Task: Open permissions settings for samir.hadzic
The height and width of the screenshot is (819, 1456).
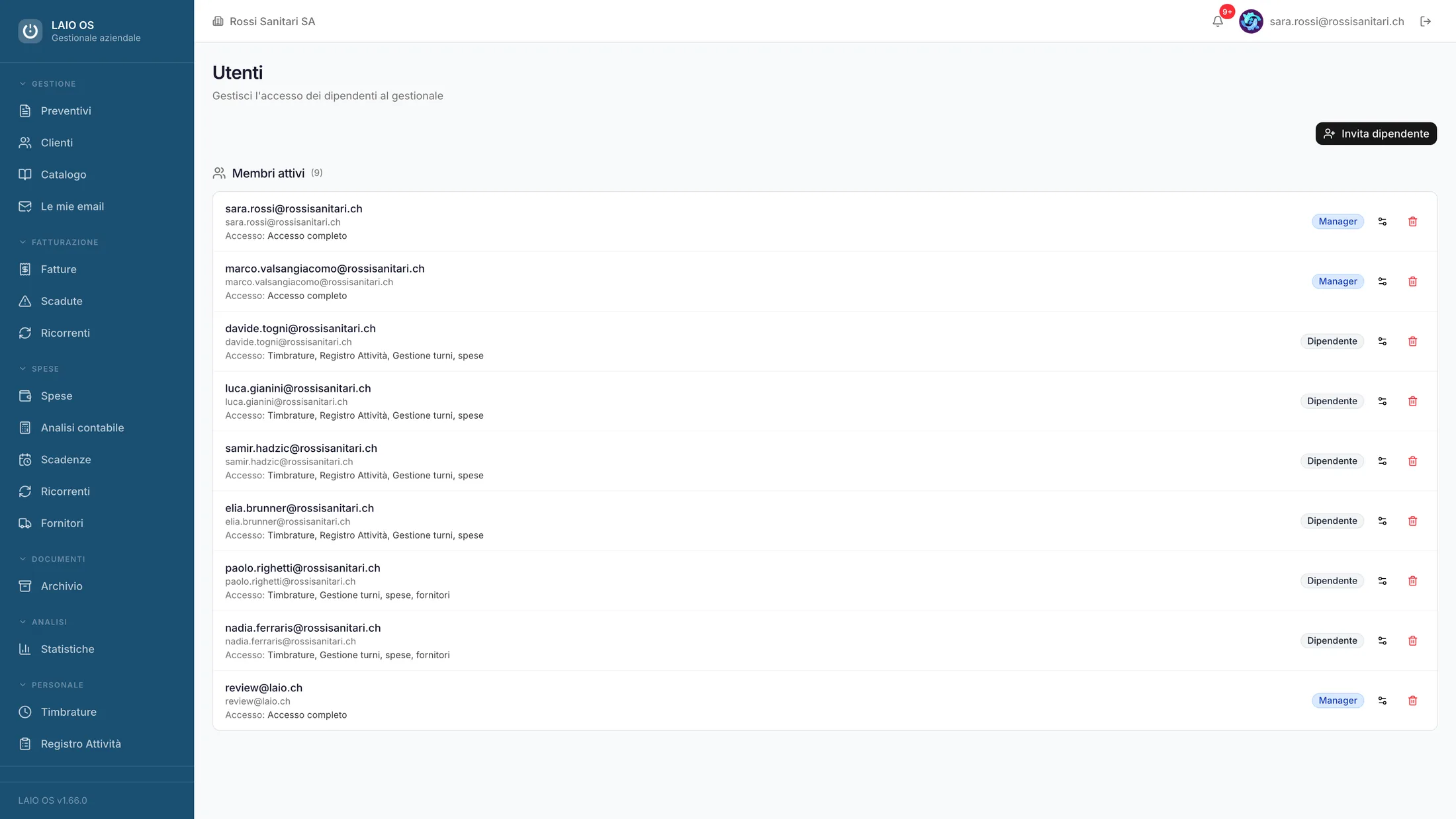Action: tap(1382, 461)
